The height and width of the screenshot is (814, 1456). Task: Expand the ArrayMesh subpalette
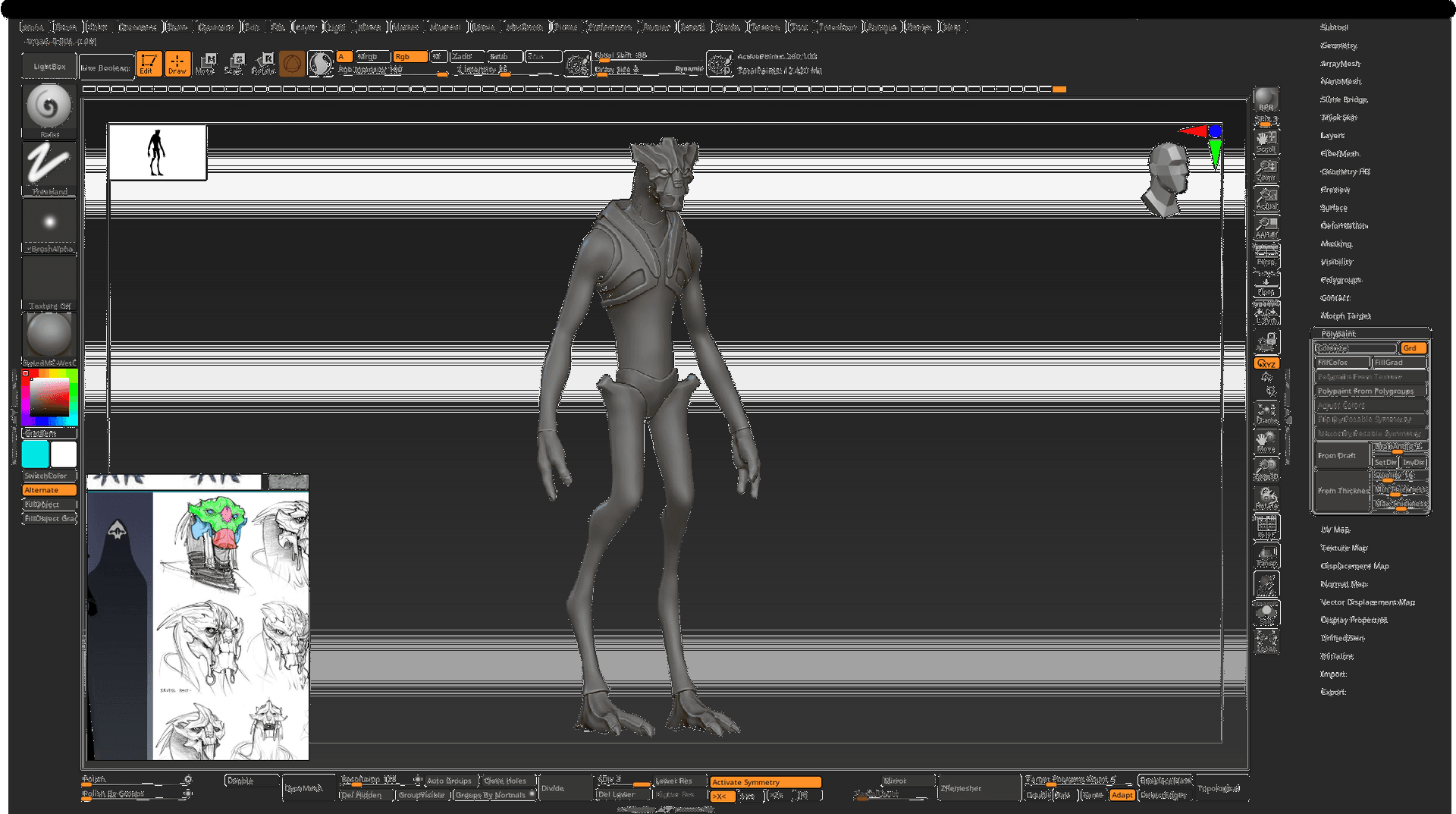pyautogui.click(x=1340, y=64)
